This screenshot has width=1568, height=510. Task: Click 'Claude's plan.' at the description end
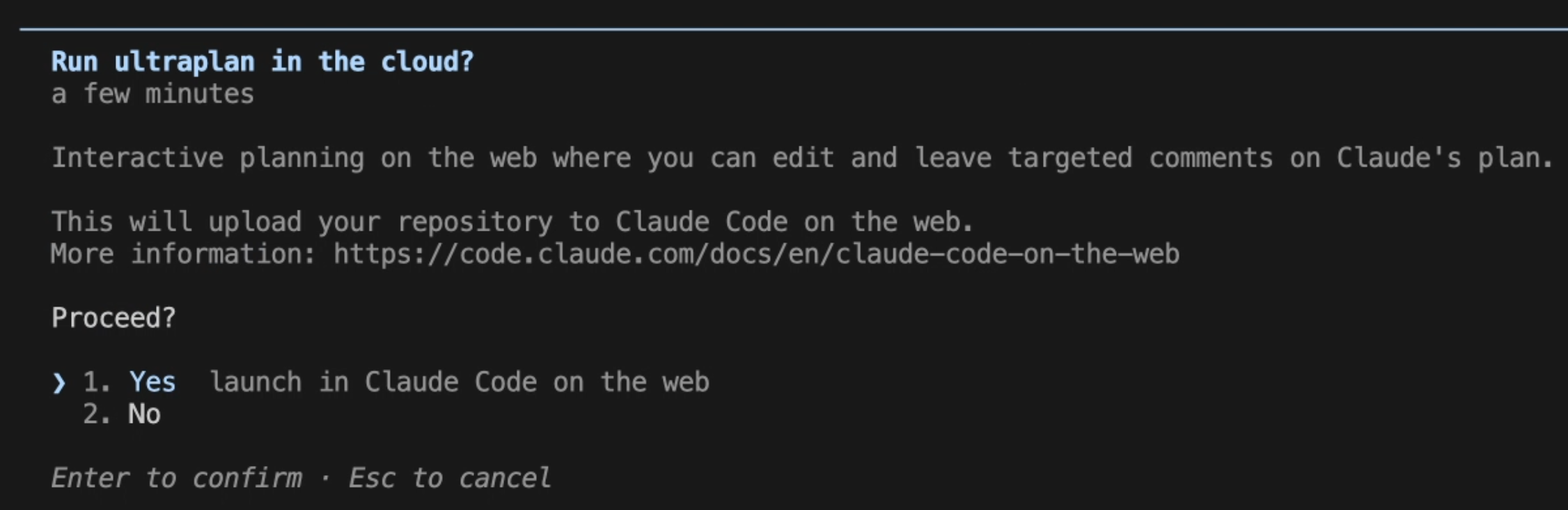click(x=1445, y=157)
